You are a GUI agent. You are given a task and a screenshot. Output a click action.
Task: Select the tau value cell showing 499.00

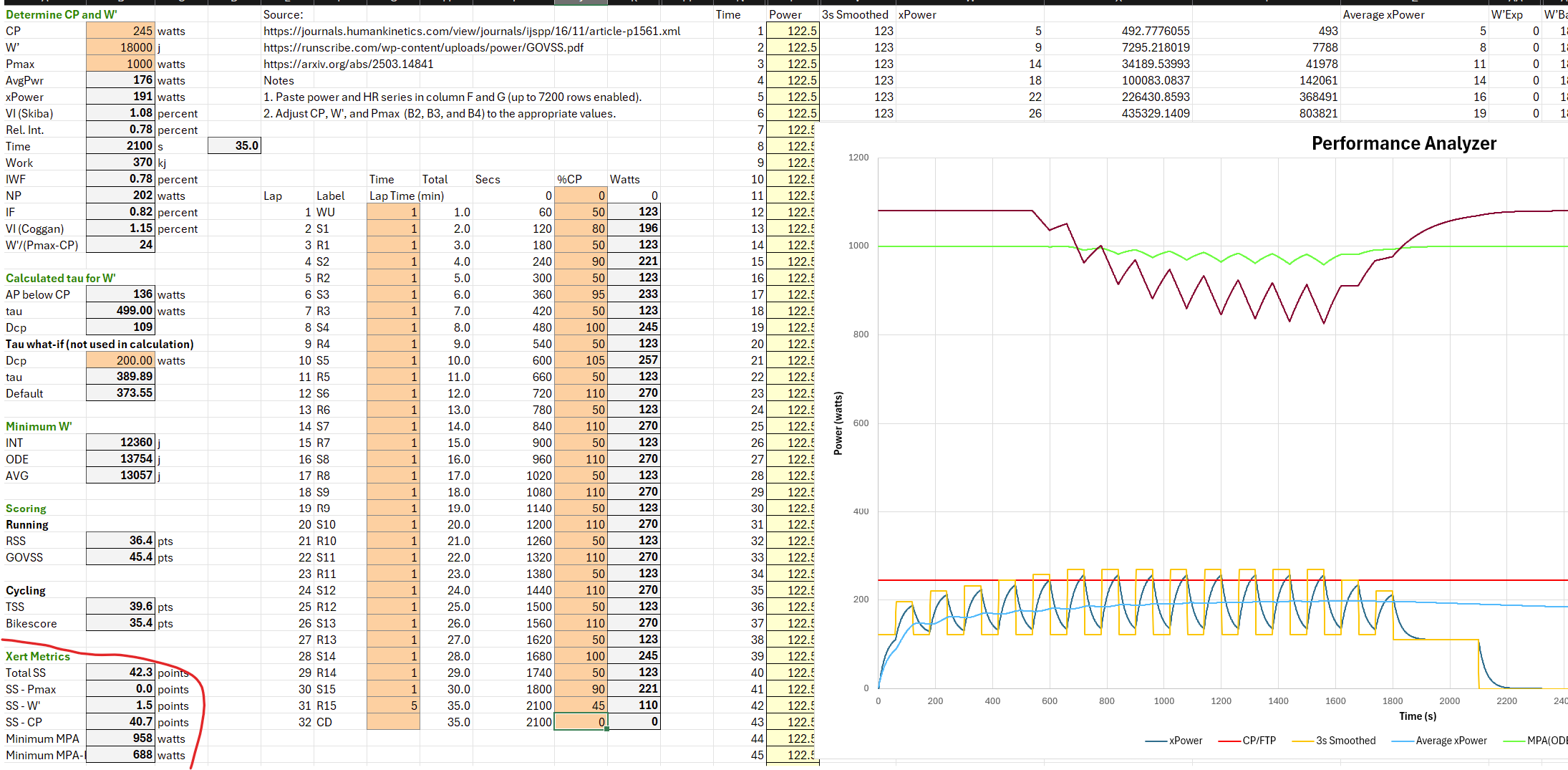pyautogui.click(x=120, y=311)
